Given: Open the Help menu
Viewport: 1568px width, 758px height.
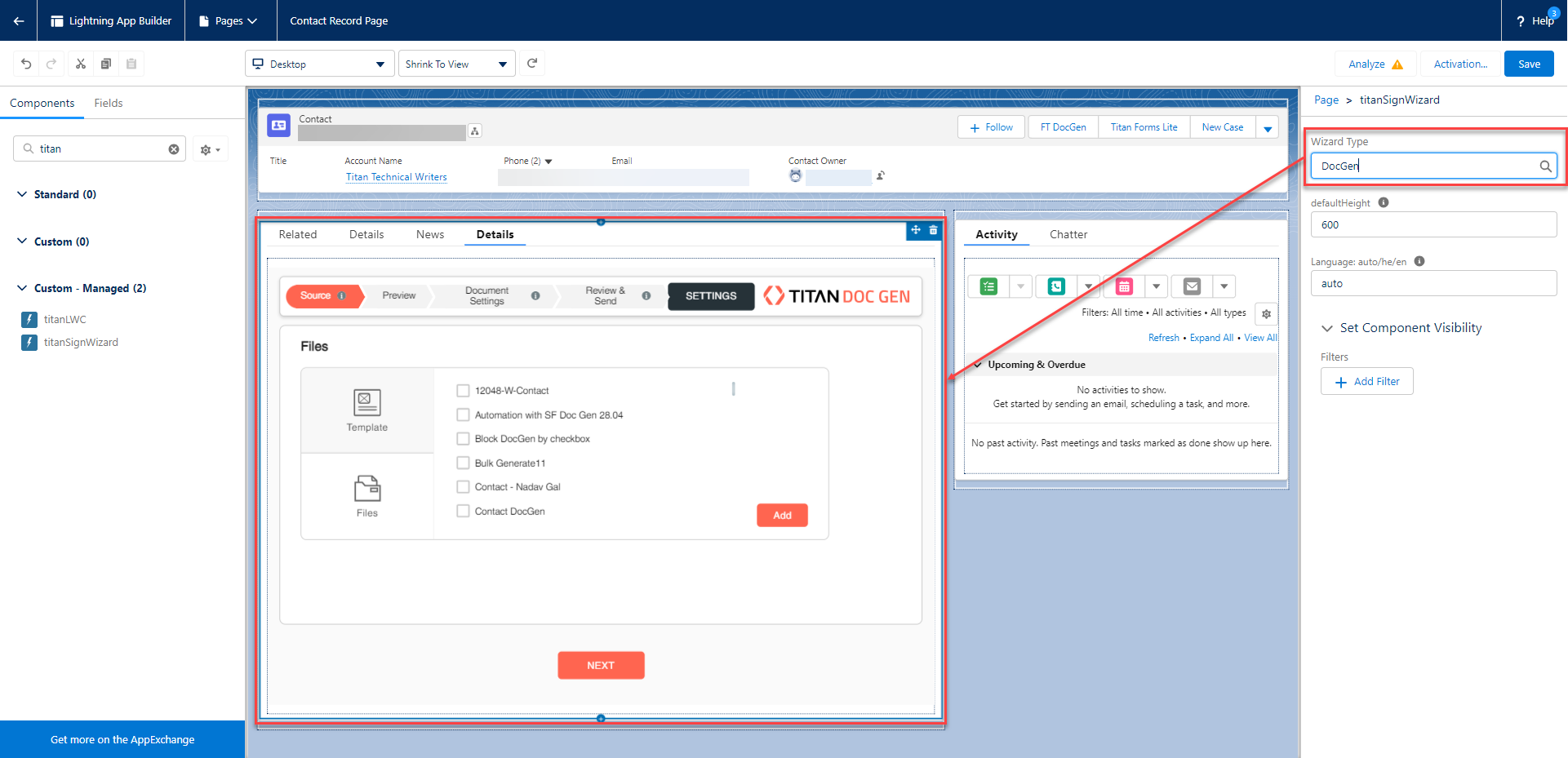Looking at the screenshot, I should 1535,20.
